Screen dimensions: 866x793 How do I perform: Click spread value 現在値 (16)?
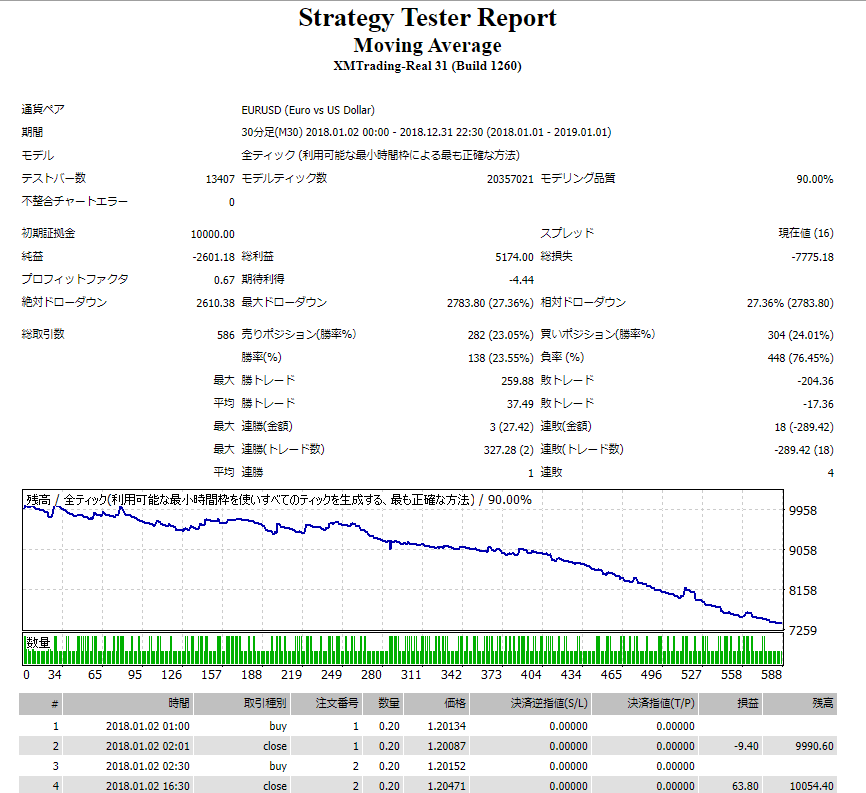806,233
